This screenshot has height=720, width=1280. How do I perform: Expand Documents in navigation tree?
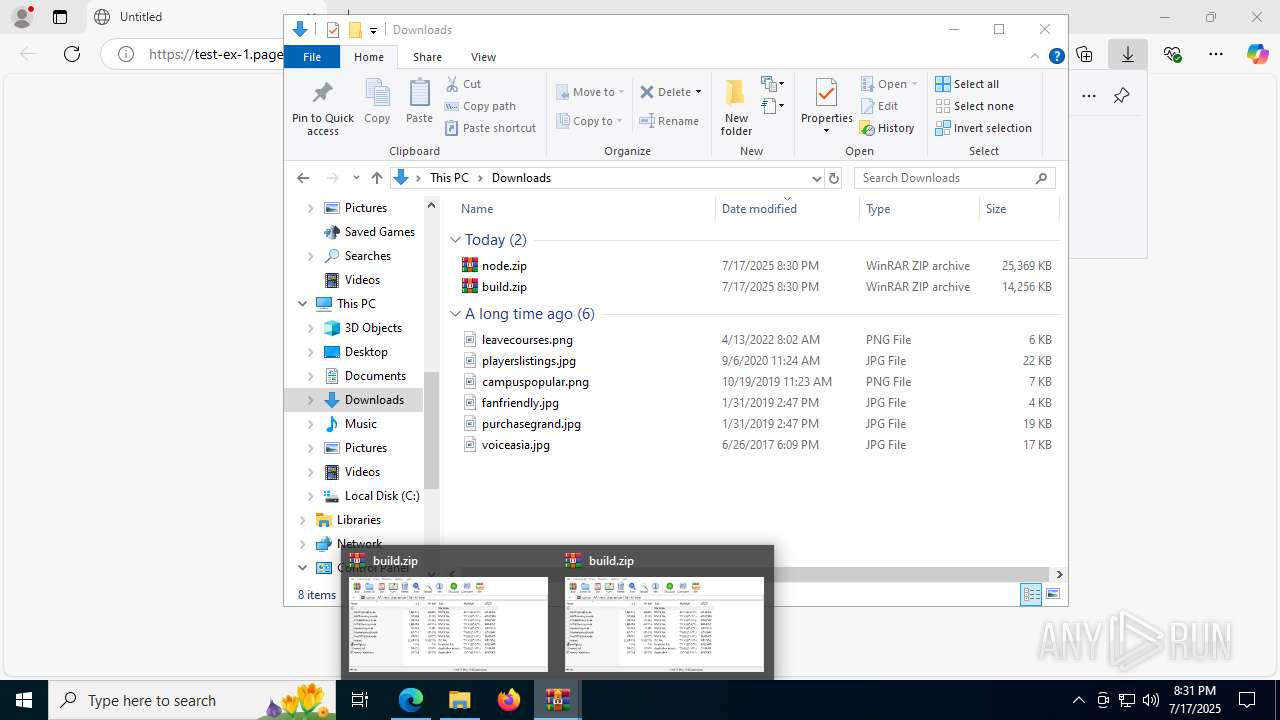tap(310, 376)
